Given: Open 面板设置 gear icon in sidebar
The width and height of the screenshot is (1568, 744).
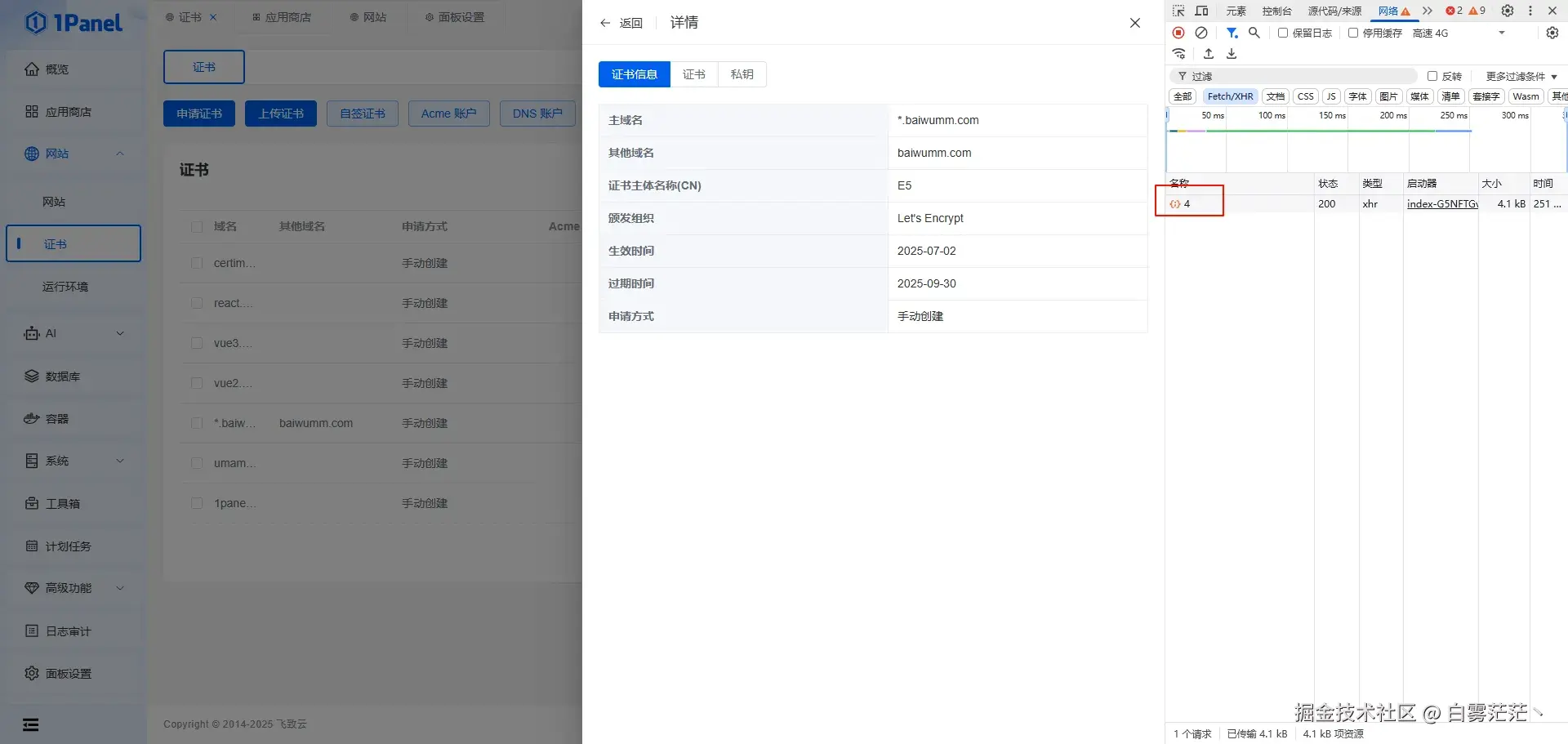Looking at the screenshot, I should (x=32, y=674).
